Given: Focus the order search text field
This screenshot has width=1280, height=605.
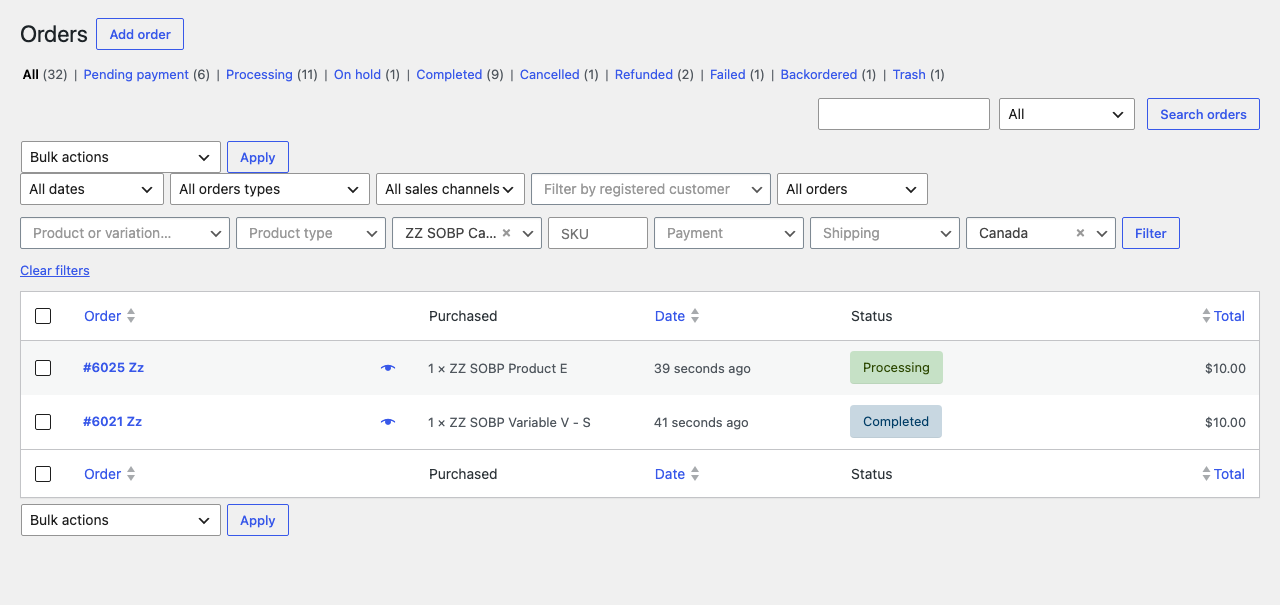Looking at the screenshot, I should (904, 114).
